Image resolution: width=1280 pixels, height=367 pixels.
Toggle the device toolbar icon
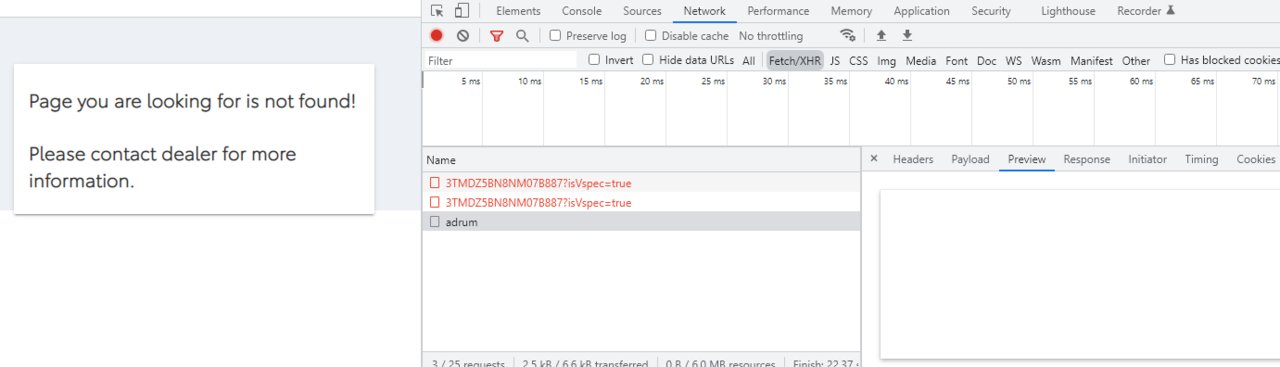(461, 11)
